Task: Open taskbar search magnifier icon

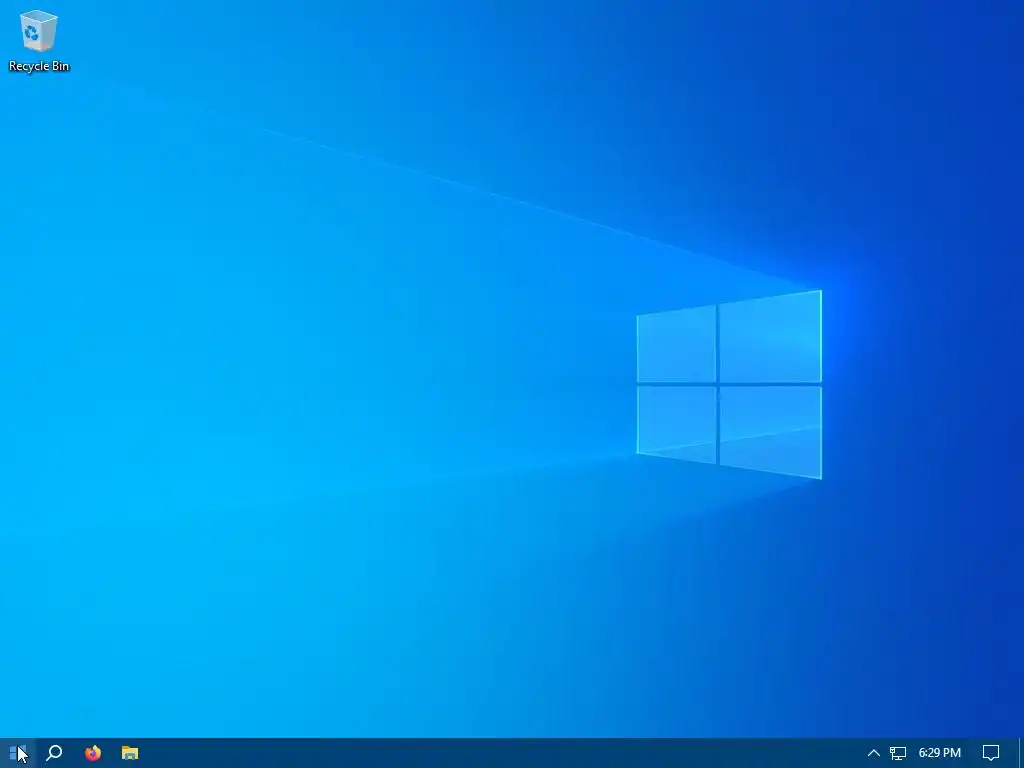Action: 54,753
